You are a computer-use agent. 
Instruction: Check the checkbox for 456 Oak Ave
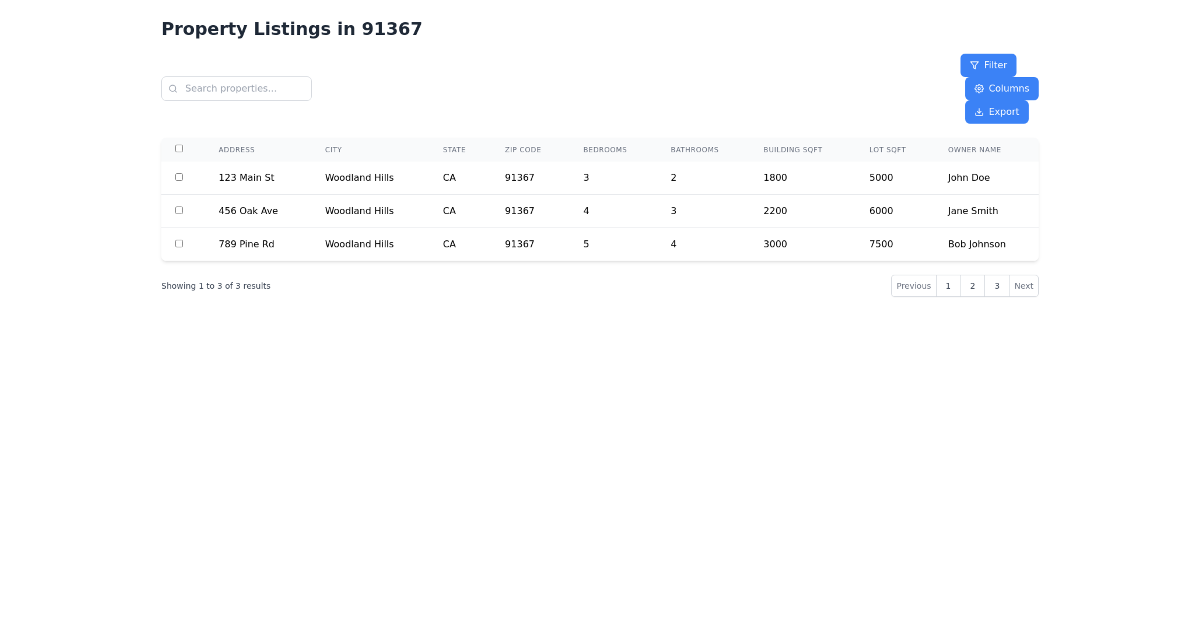click(x=179, y=209)
